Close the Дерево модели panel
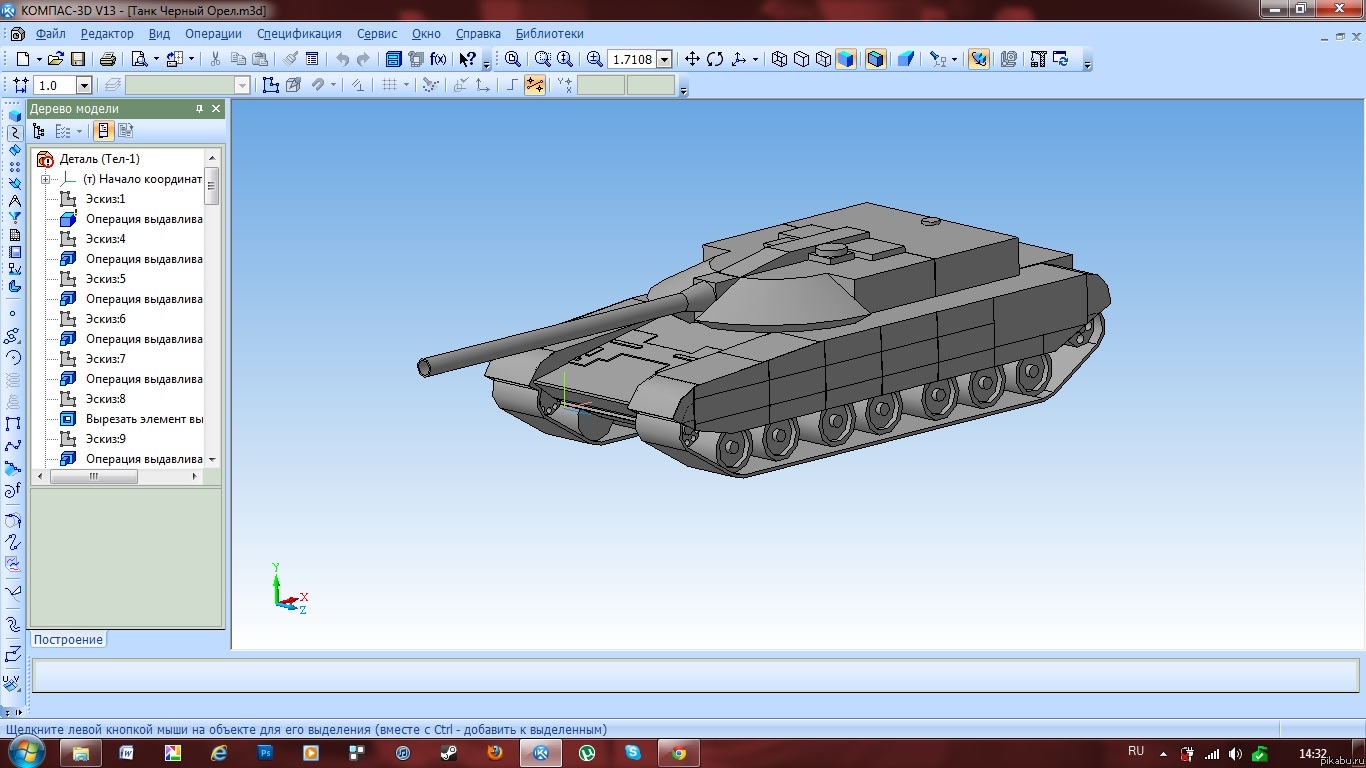 point(216,109)
